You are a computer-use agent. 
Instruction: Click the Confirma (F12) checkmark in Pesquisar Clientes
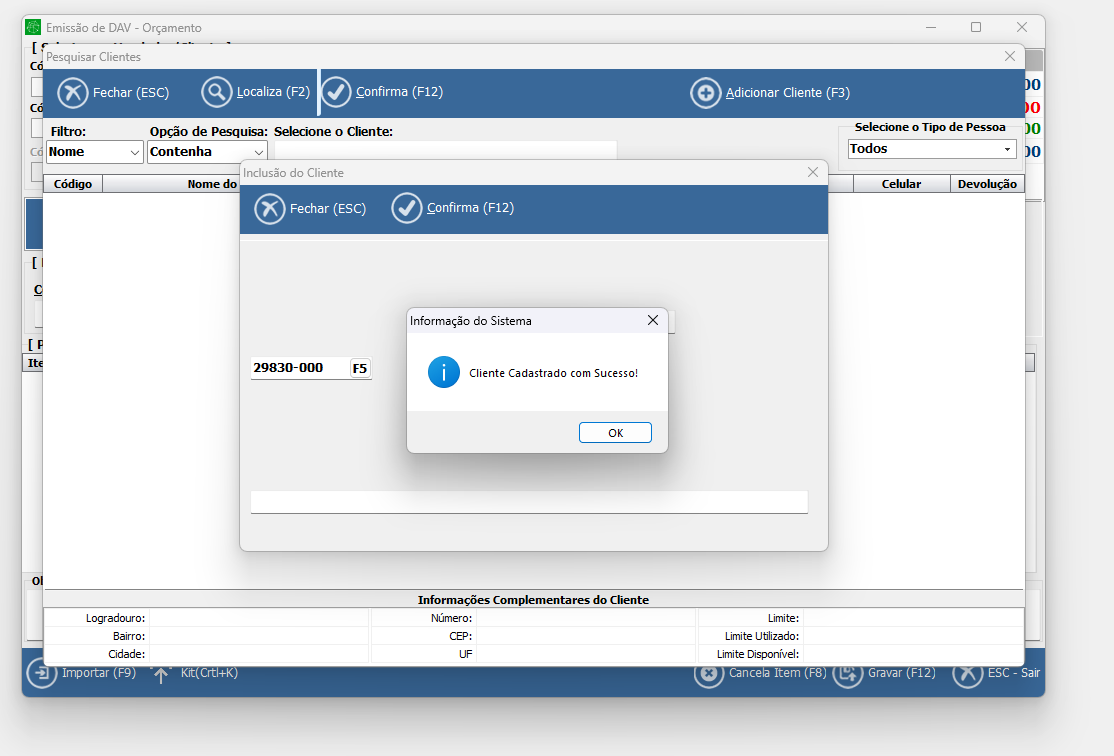pos(336,93)
